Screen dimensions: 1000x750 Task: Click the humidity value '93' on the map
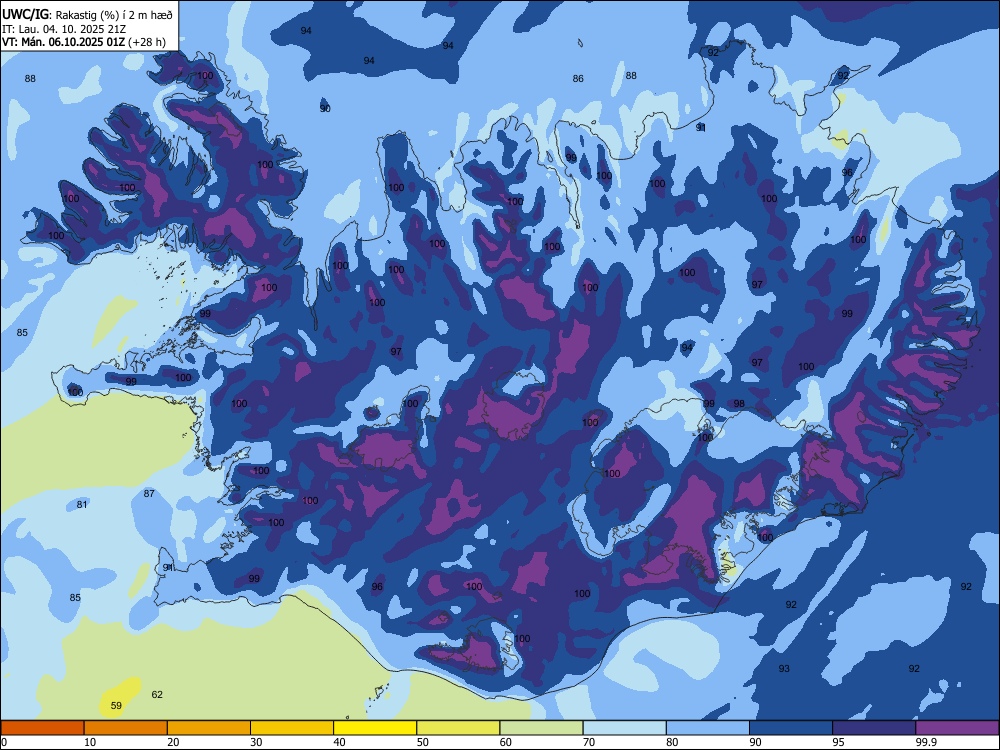coord(784,668)
